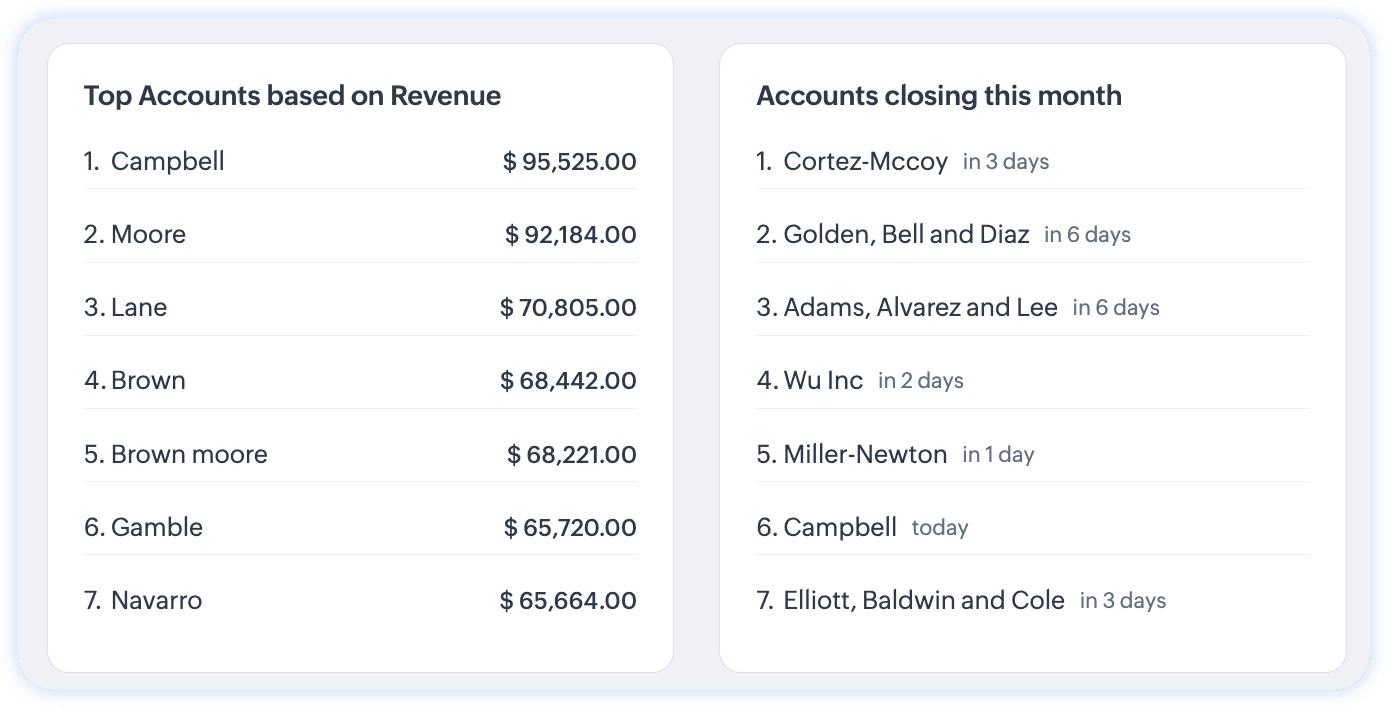The width and height of the screenshot is (1388, 708).
Task: Click the Accounts closing this month heading
Action: pyautogui.click(x=939, y=96)
